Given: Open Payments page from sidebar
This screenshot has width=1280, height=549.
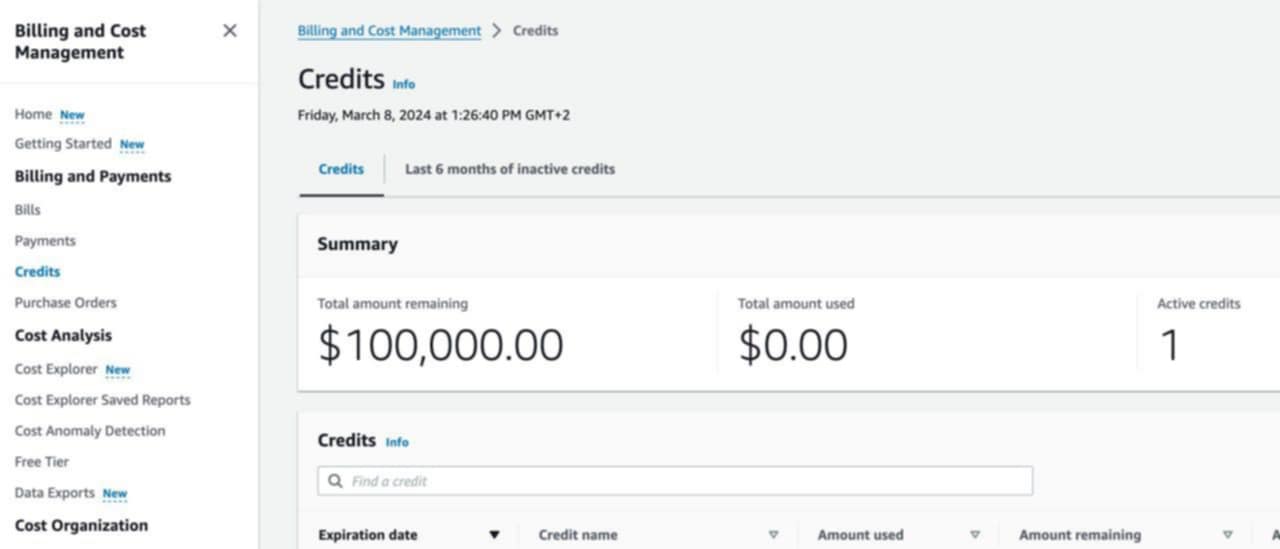Looking at the screenshot, I should (x=45, y=241).
